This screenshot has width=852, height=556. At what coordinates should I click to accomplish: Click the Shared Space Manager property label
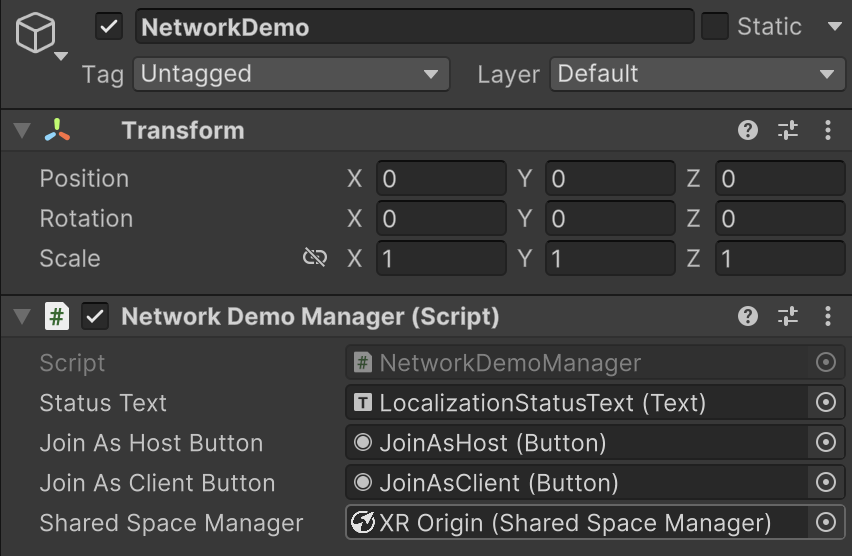[171, 523]
